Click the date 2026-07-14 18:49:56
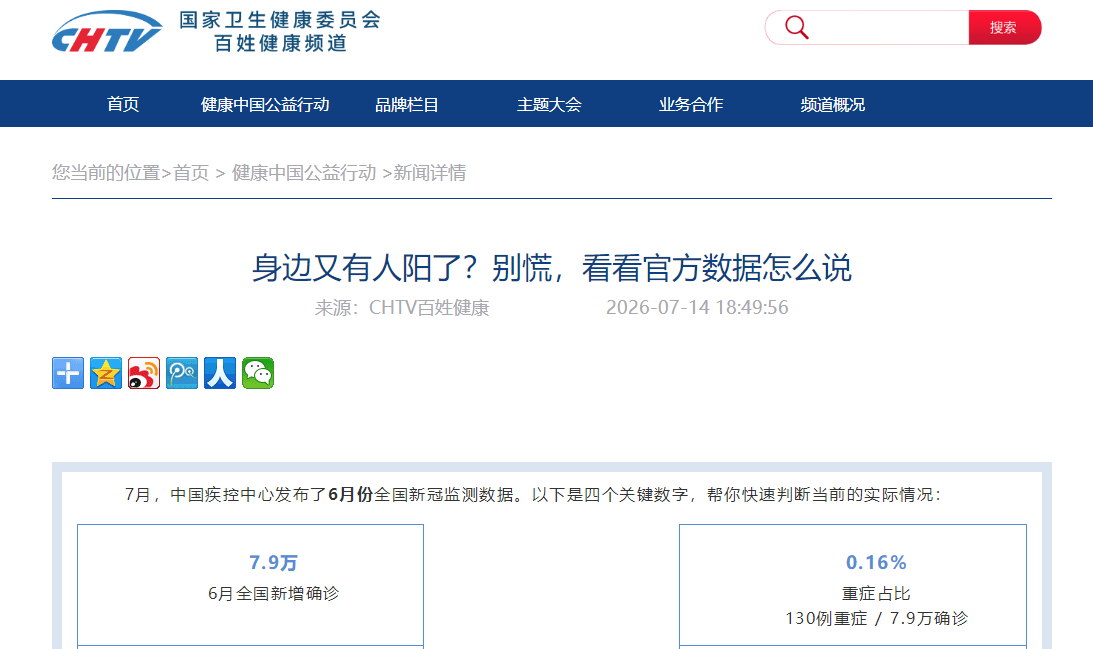The width and height of the screenshot is (1093, 649). 697,307
